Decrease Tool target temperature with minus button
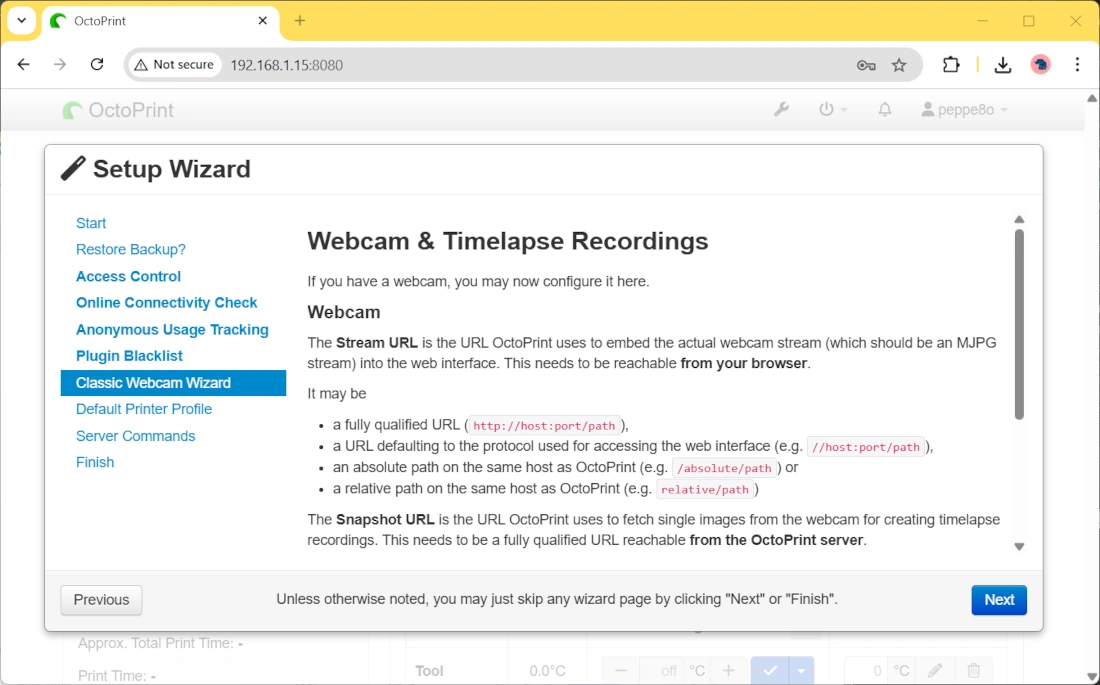Viewport: 1100px width, 685px height. point(621,671)
